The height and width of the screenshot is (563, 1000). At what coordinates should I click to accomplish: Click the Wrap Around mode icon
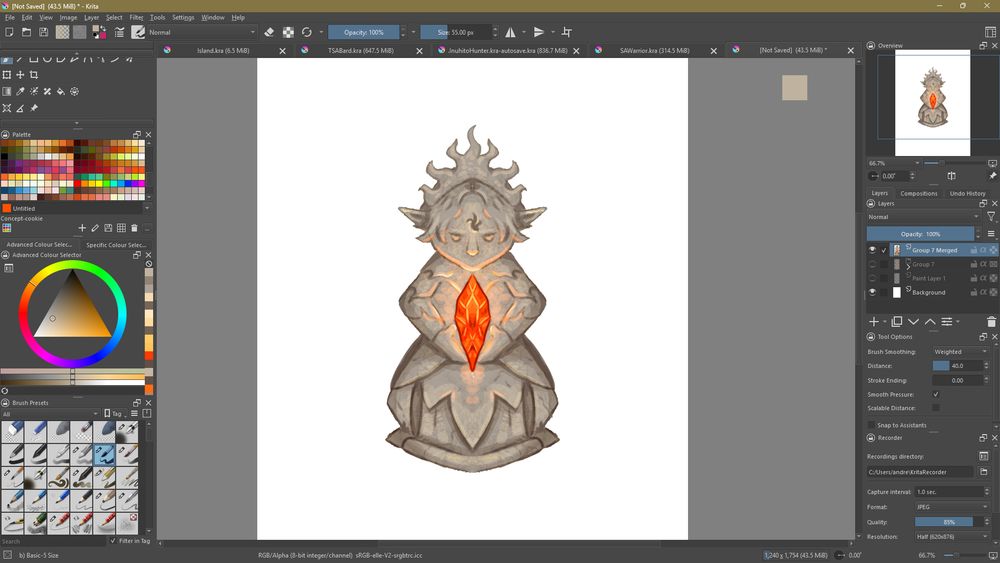[566, 32]
